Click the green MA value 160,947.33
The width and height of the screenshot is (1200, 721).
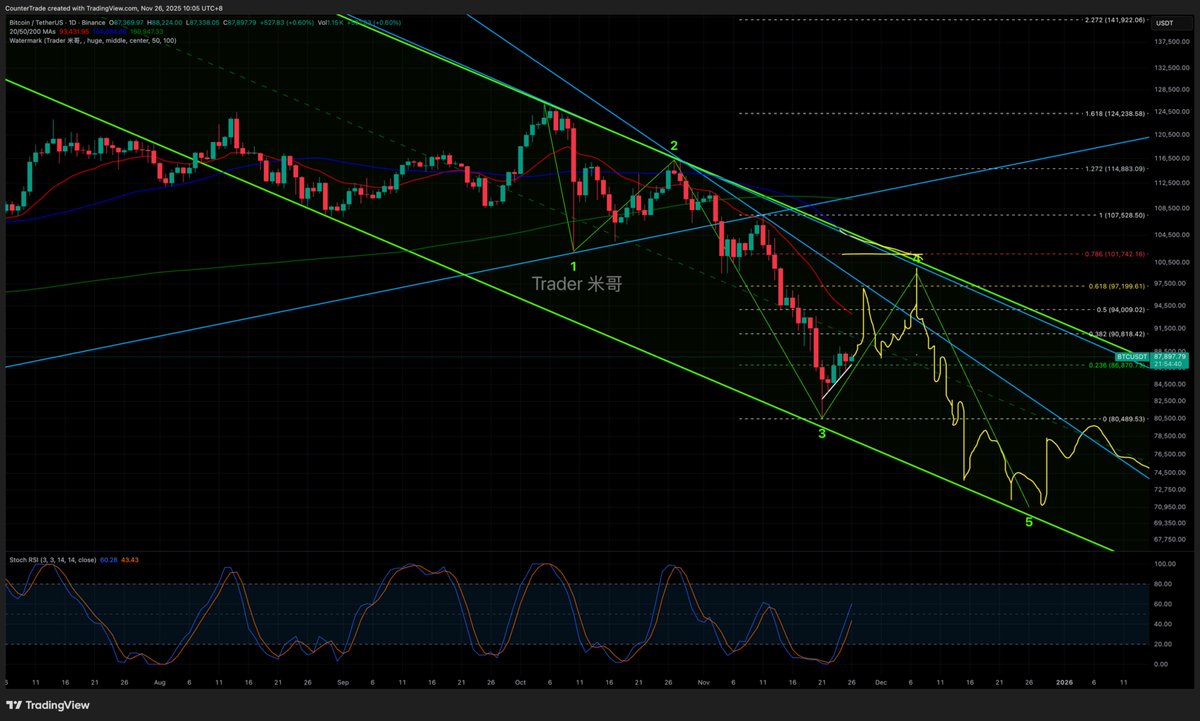pos(146,32)
